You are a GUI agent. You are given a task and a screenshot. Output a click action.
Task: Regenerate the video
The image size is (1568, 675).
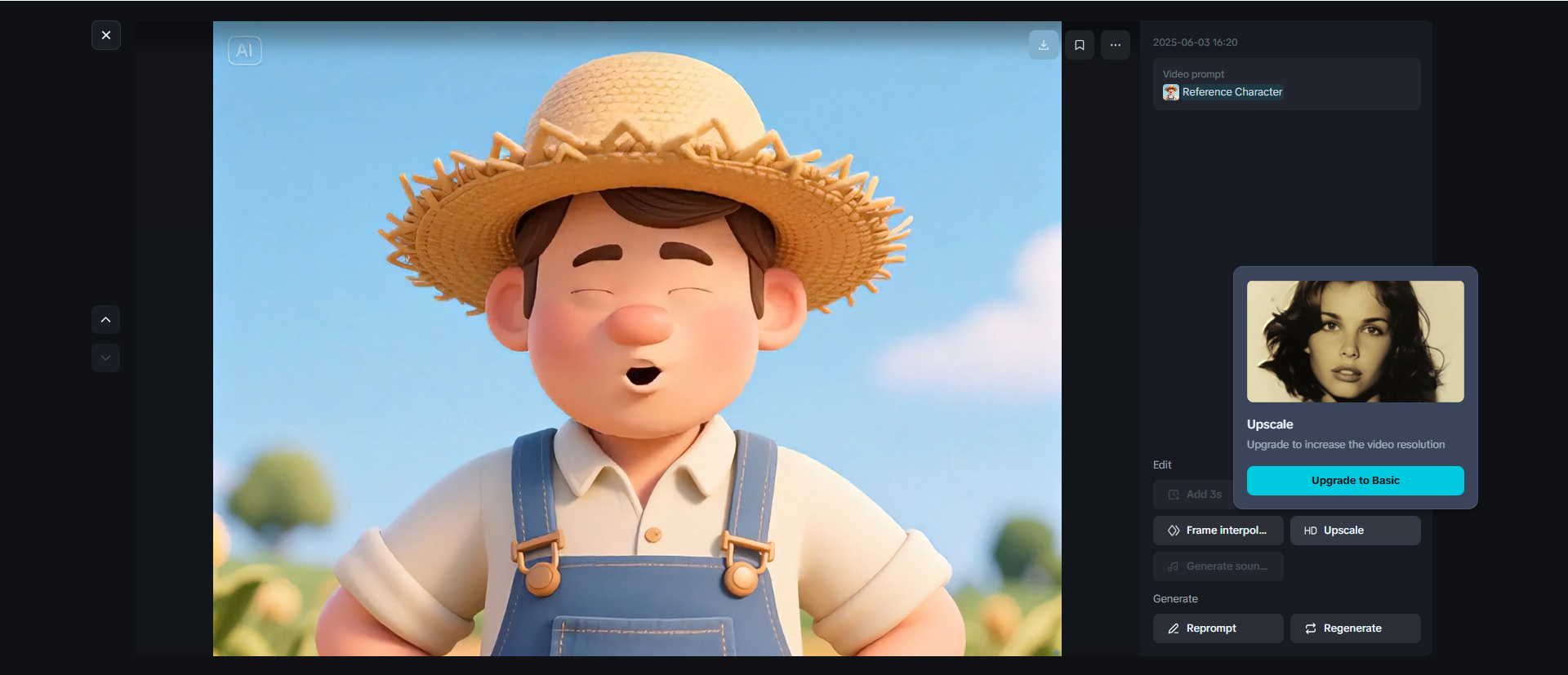click(x=1356, y=628)
